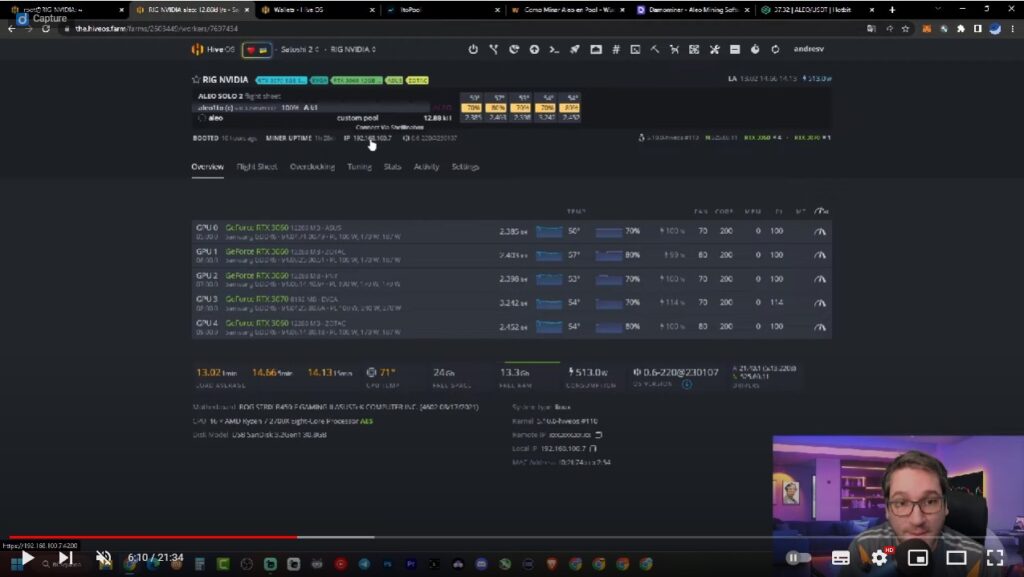Switch to the Overview tab
This screenshot has height=577, width=1024.
[x=208, y=167]
